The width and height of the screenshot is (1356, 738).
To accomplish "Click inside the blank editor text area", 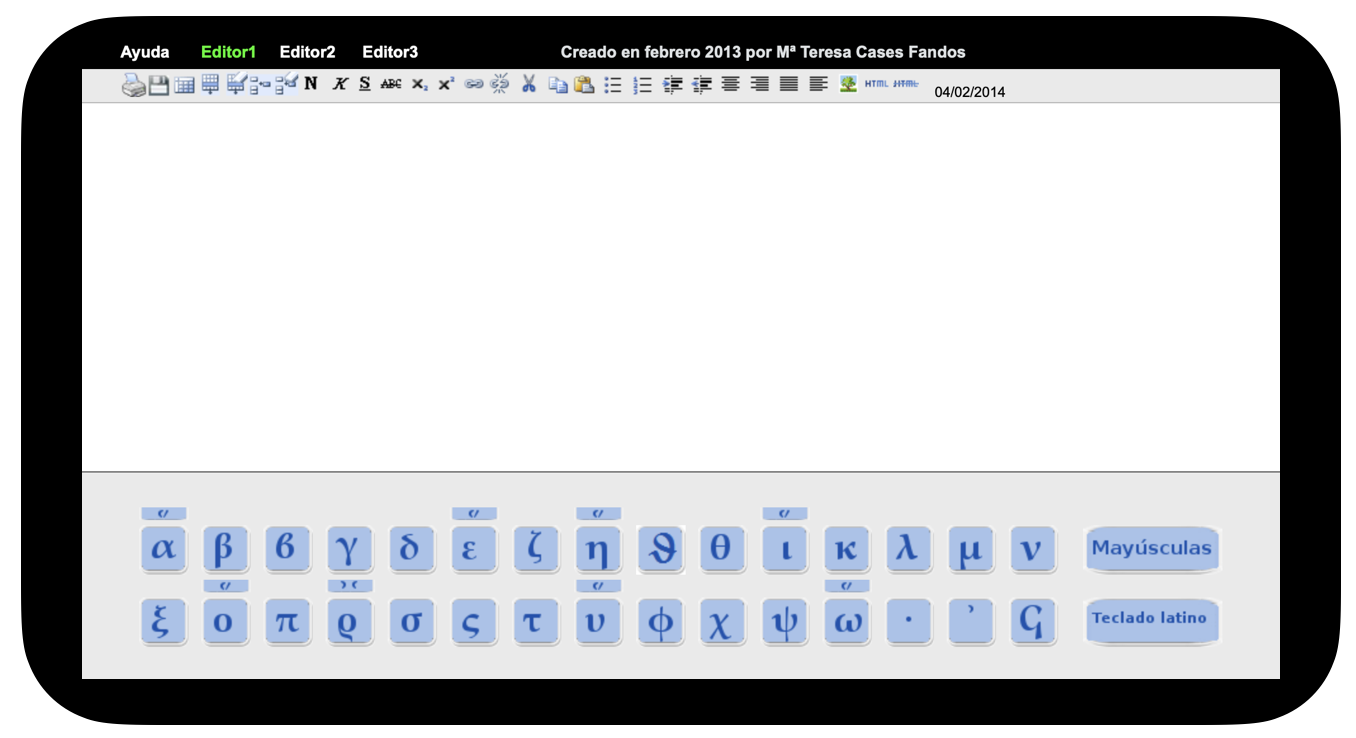I will [680, 287].
